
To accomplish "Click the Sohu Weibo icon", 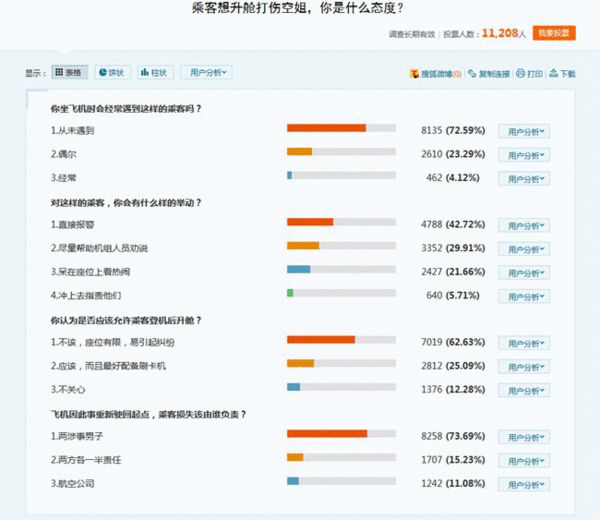I will (414, 73).
